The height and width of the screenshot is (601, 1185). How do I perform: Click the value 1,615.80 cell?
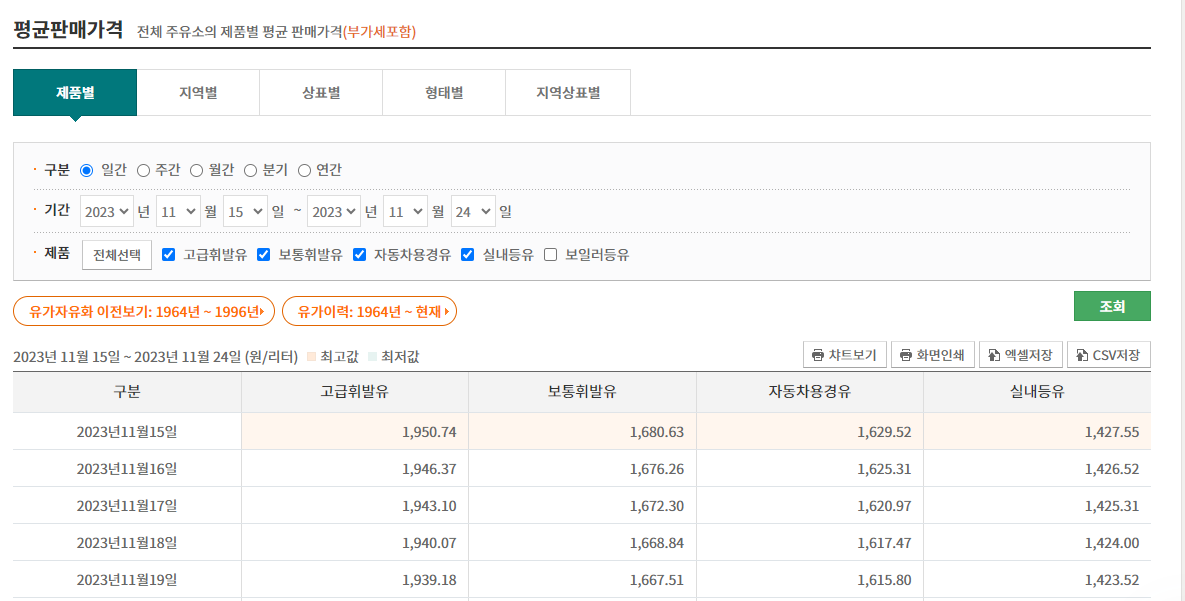[x=810, y=580]
